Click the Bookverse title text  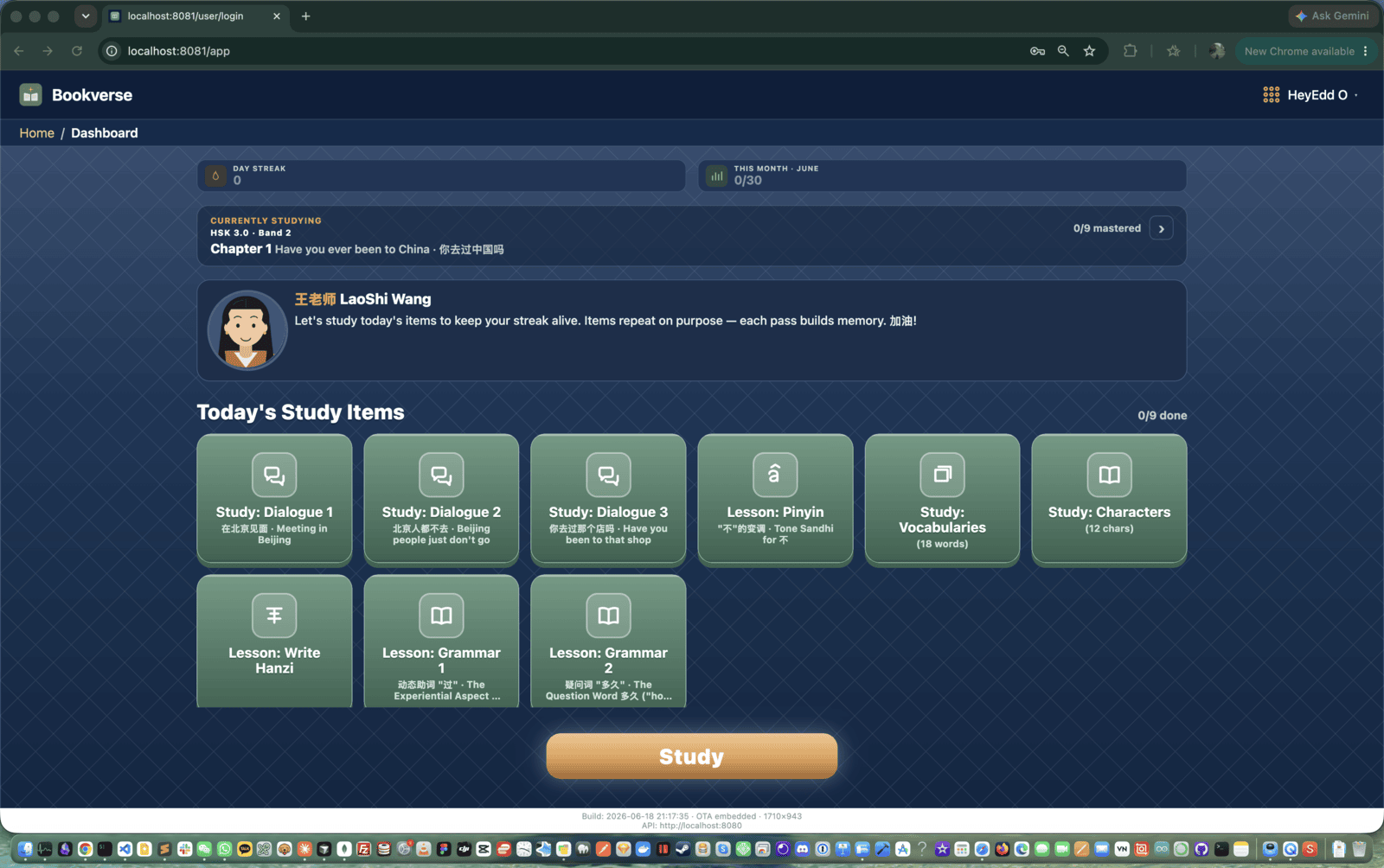point(92,95)
